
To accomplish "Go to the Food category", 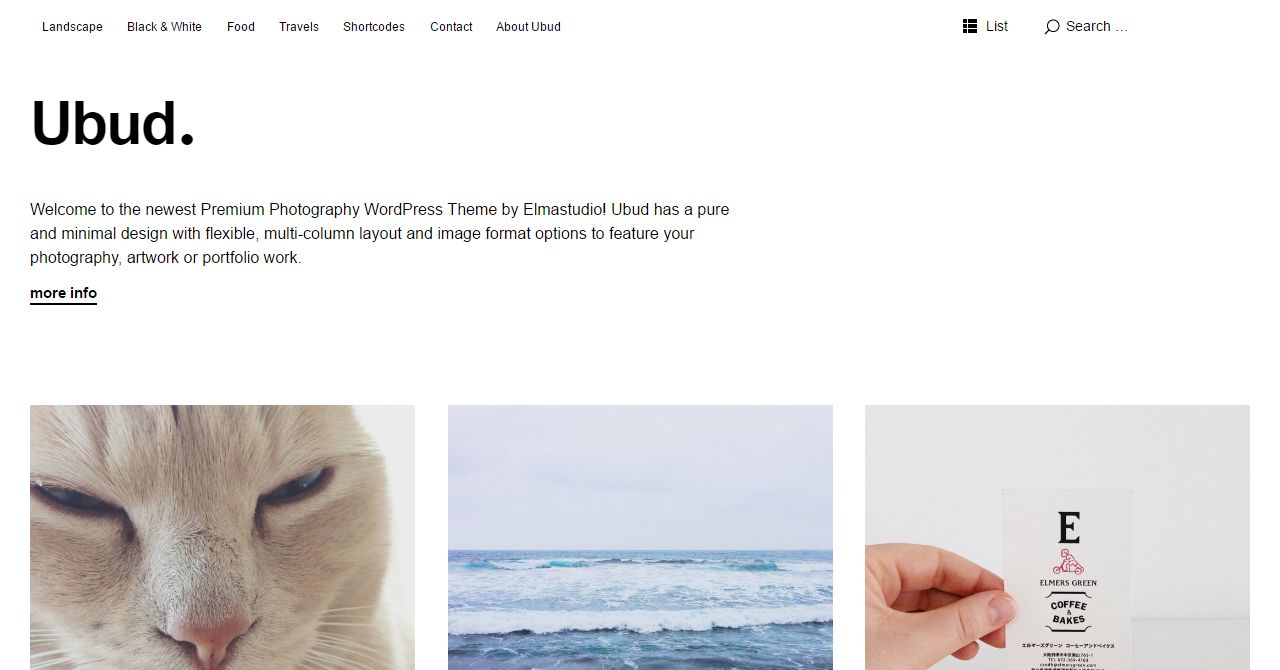I will click(241, 27).
